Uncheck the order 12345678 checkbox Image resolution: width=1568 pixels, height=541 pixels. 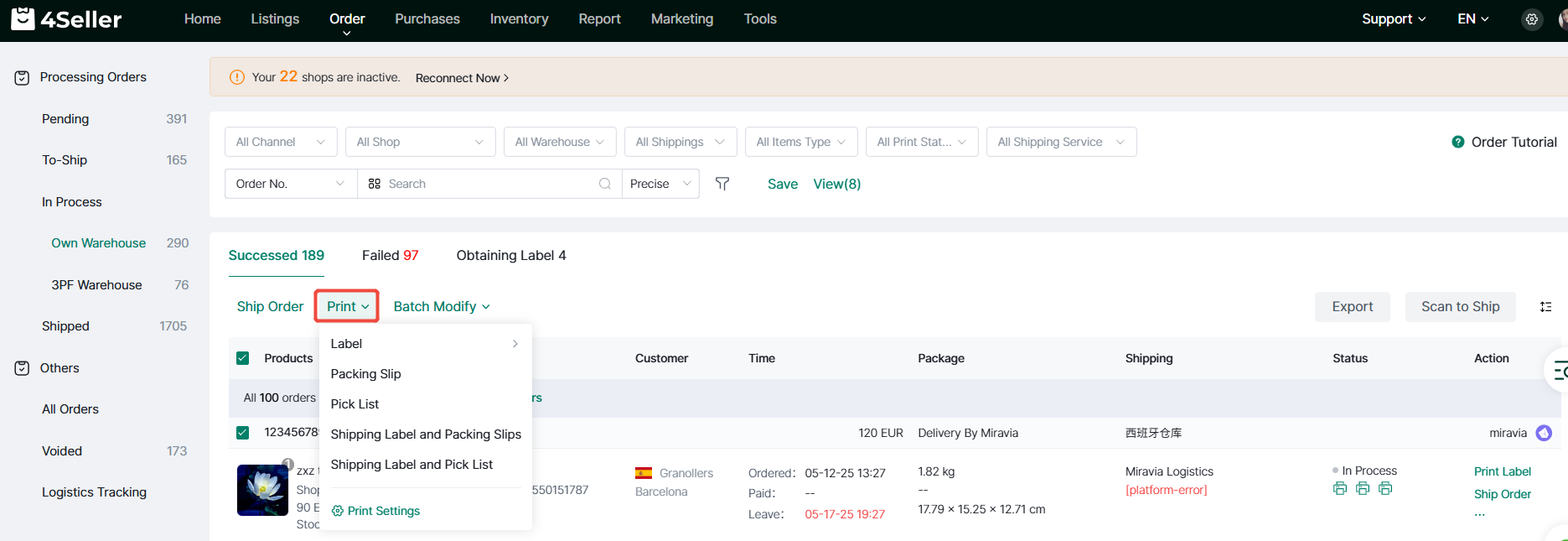pyautogui.click(x=243, y=433)
